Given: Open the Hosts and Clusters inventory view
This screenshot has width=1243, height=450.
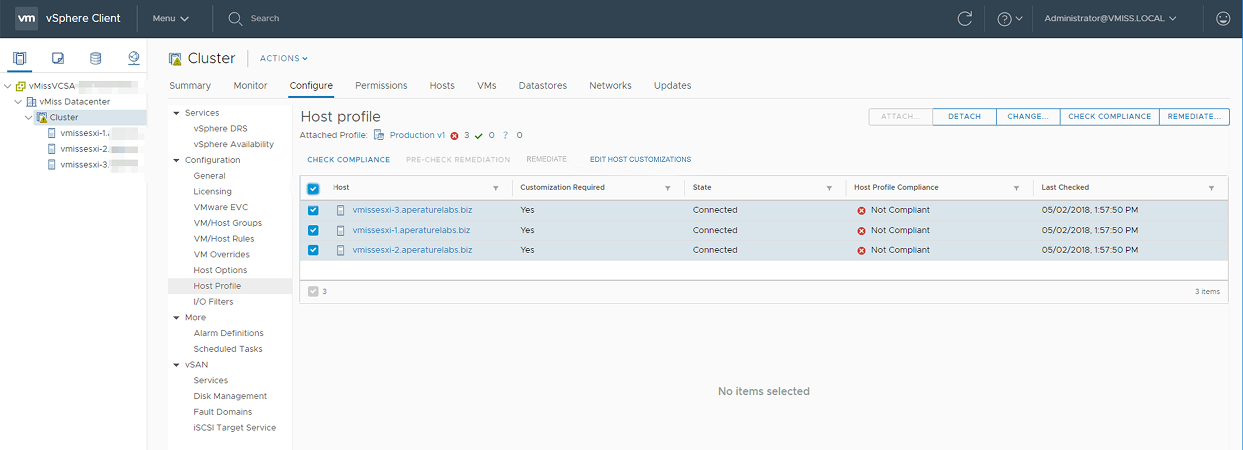Looking at the screenshot, I should [20, 58].
